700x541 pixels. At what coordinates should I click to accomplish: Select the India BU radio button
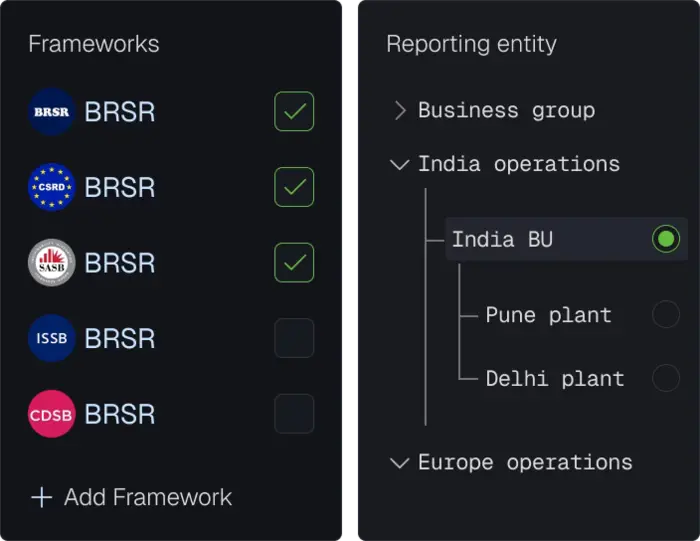click(x=666, y=239)
